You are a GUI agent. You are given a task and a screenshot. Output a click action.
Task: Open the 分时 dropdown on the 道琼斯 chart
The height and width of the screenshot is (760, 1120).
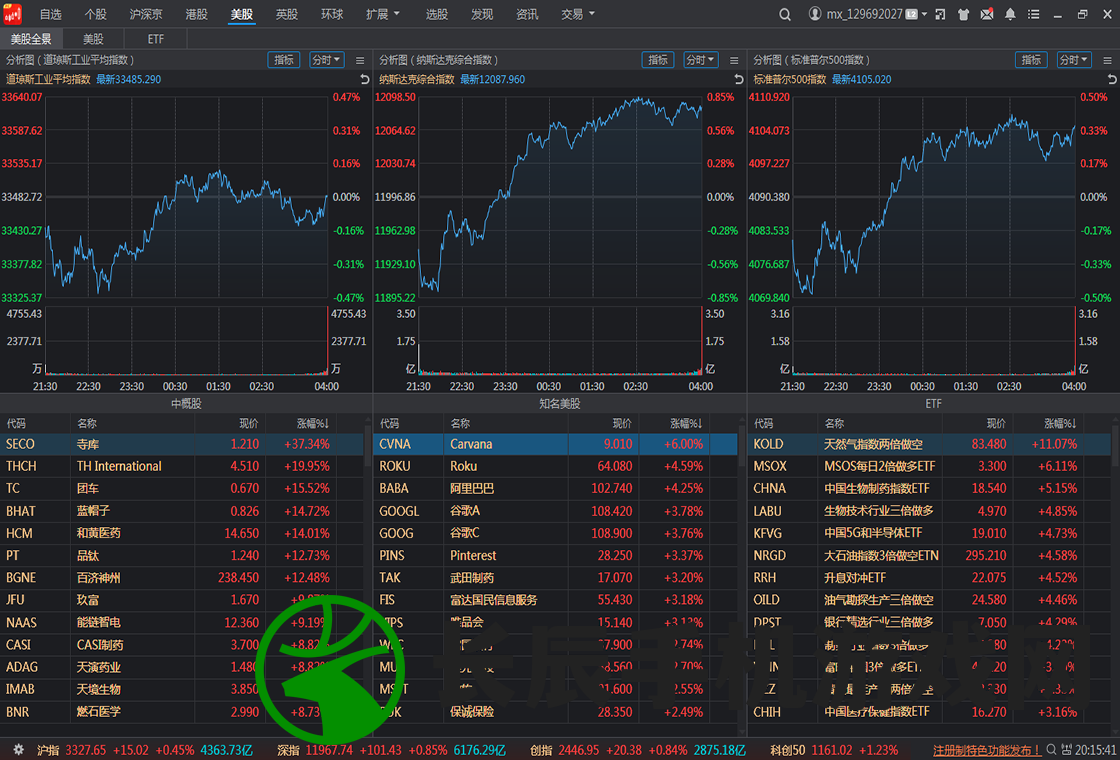(326, 60)
